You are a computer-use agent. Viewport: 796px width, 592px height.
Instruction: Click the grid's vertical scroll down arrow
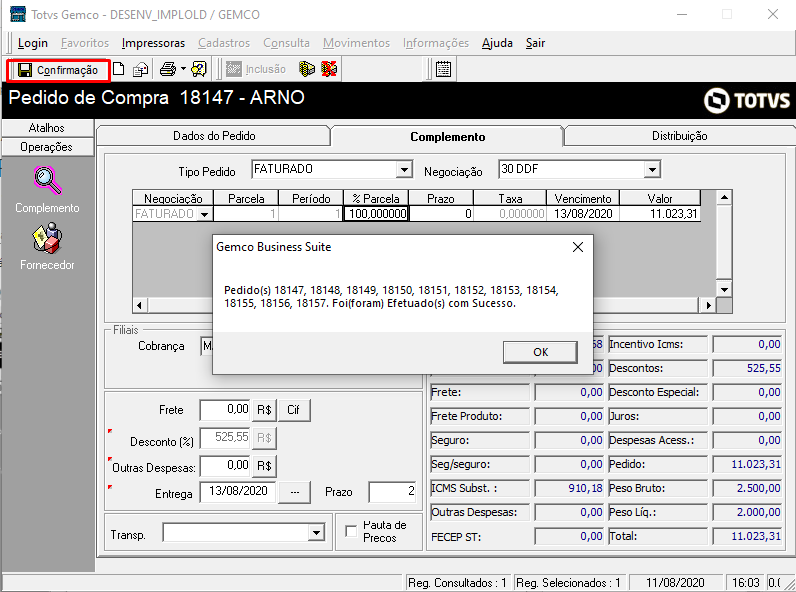tap(724, 290)
